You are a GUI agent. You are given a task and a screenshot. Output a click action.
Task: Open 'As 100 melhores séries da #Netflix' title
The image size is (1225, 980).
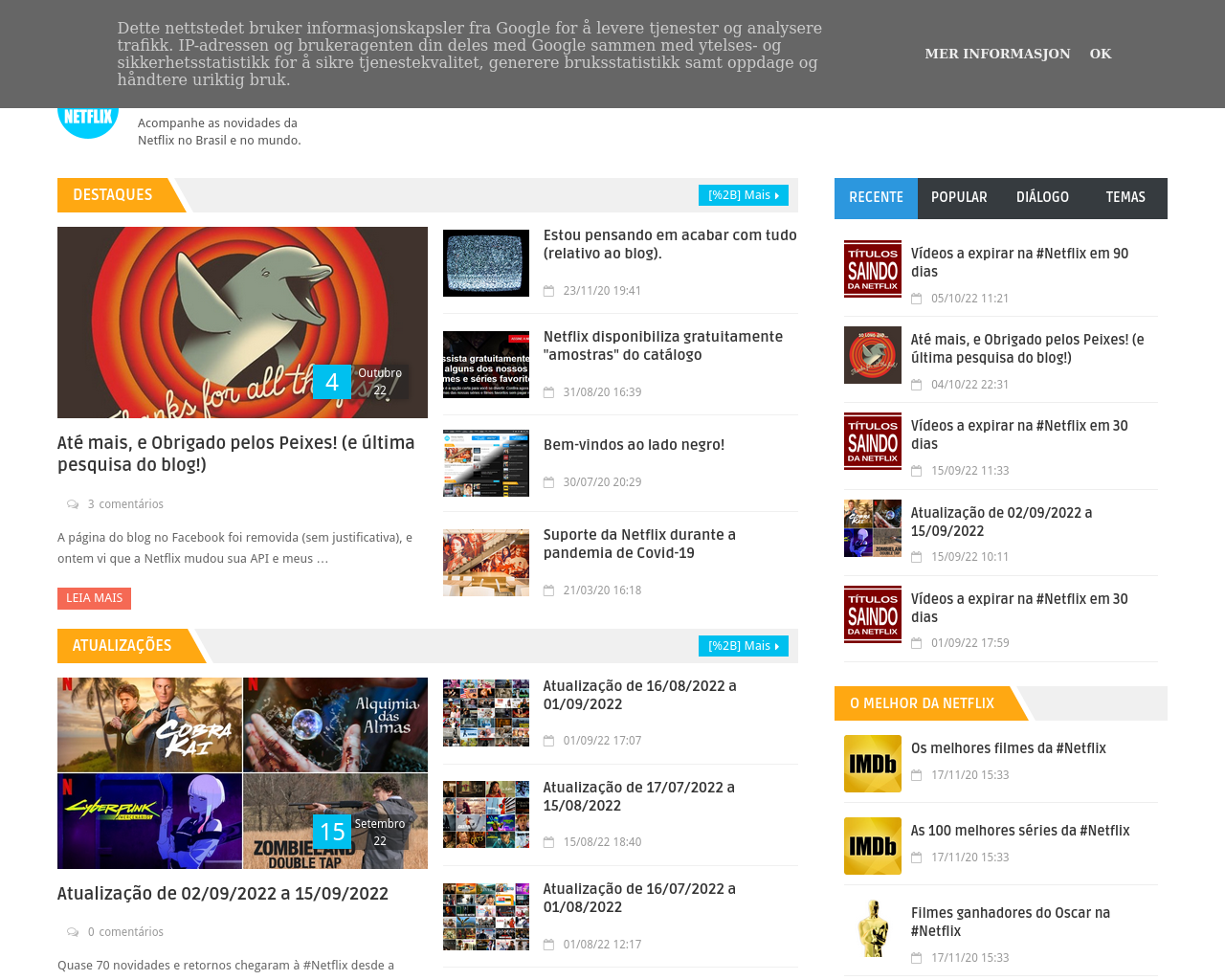click(1020, 831)
